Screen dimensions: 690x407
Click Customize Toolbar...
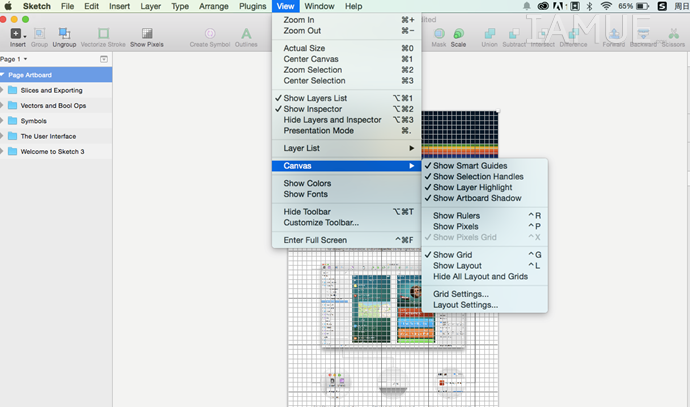pyautogui.click(x=346, y=223)
